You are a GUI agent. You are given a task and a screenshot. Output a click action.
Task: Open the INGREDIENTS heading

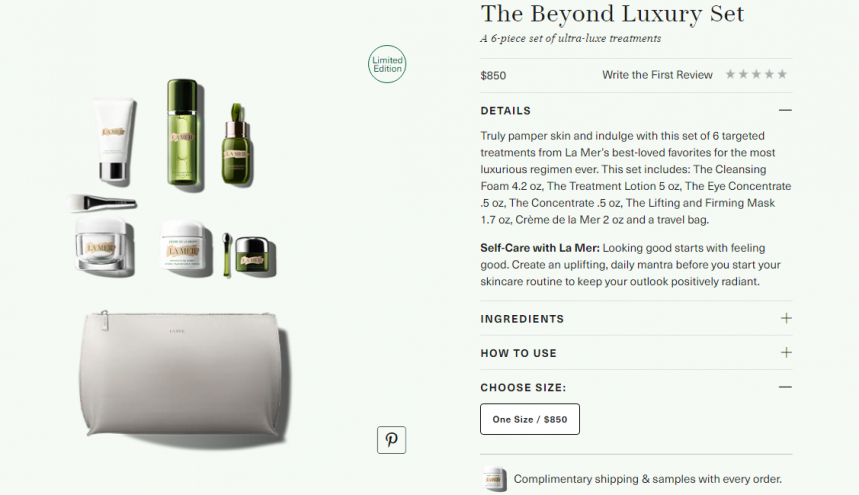click(x=522, y=319)
